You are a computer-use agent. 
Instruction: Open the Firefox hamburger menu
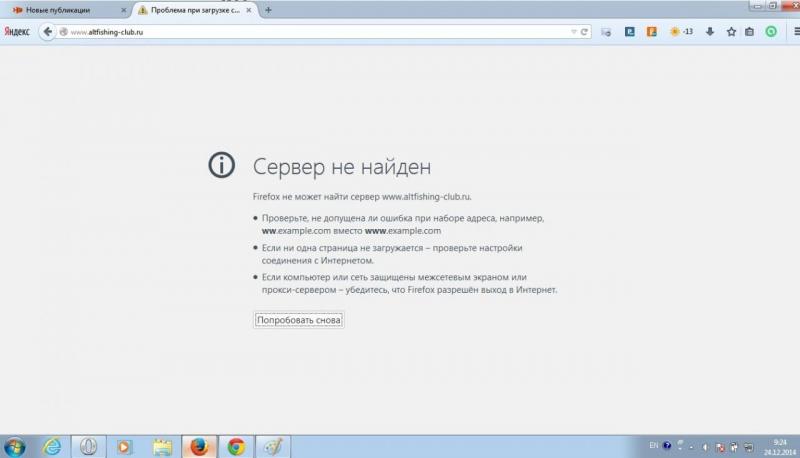(796, 32)
